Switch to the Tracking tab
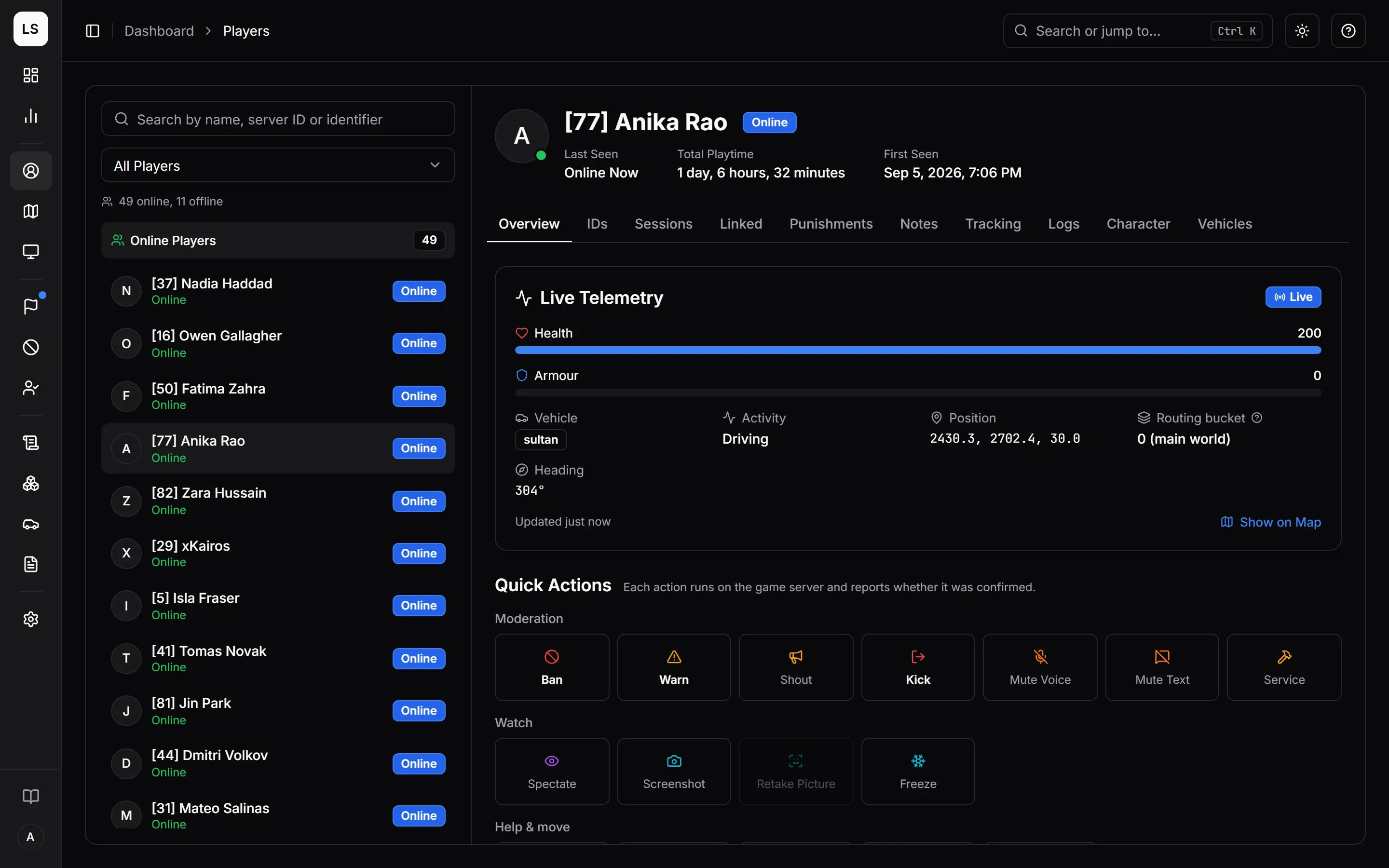 pyautogui.click(x=993, y=224)
